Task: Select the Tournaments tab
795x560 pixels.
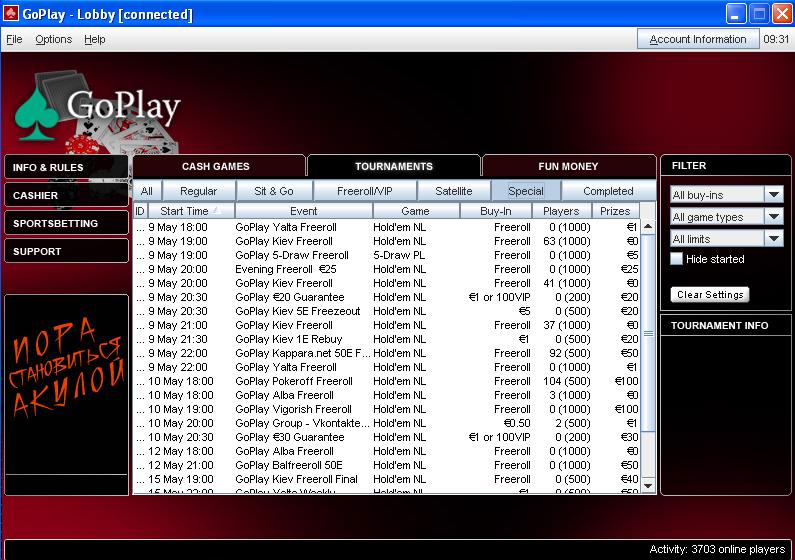Action: [394, 166]
